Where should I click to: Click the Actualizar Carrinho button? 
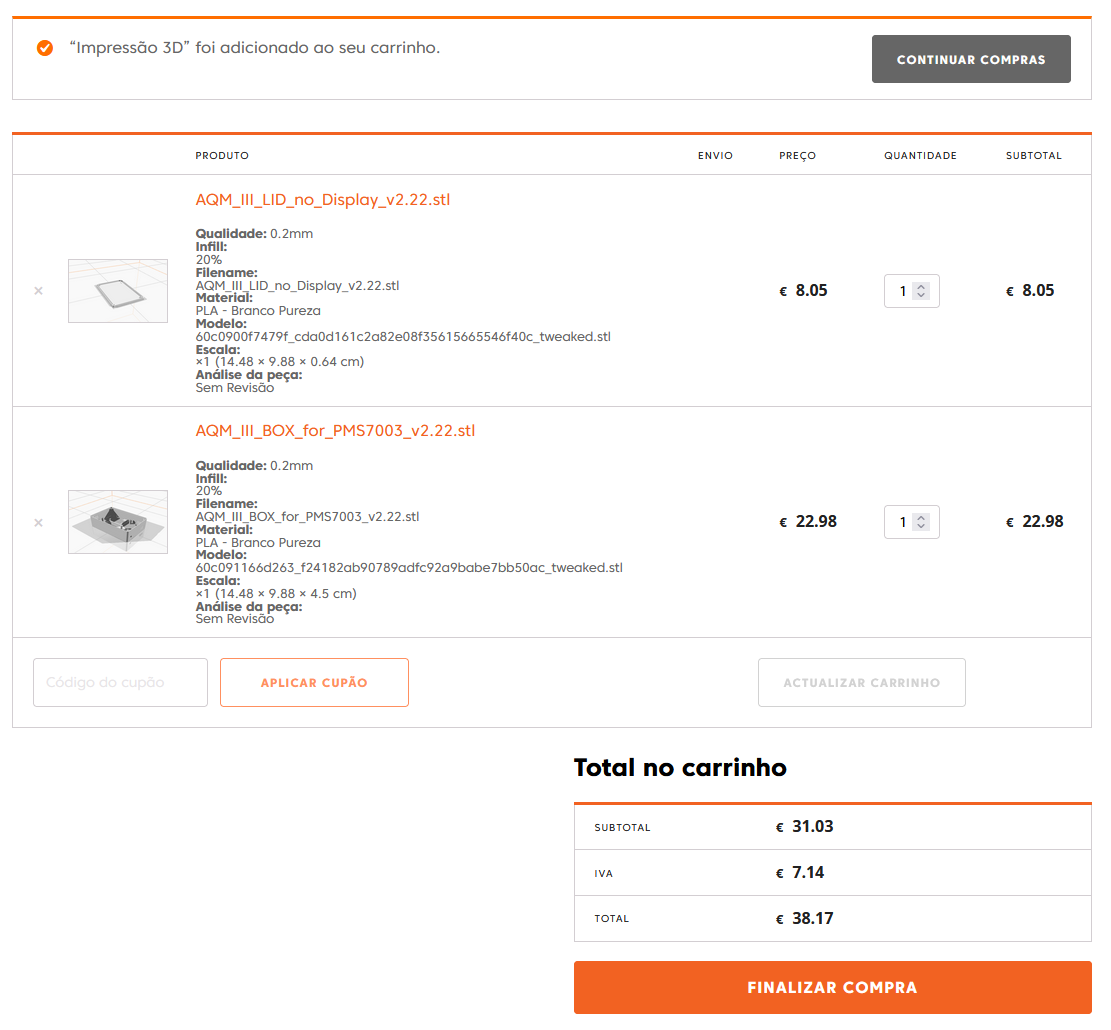coord(861,683)
